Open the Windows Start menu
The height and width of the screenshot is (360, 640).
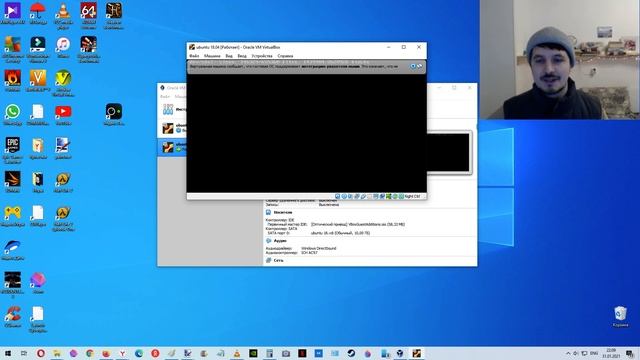7,353
